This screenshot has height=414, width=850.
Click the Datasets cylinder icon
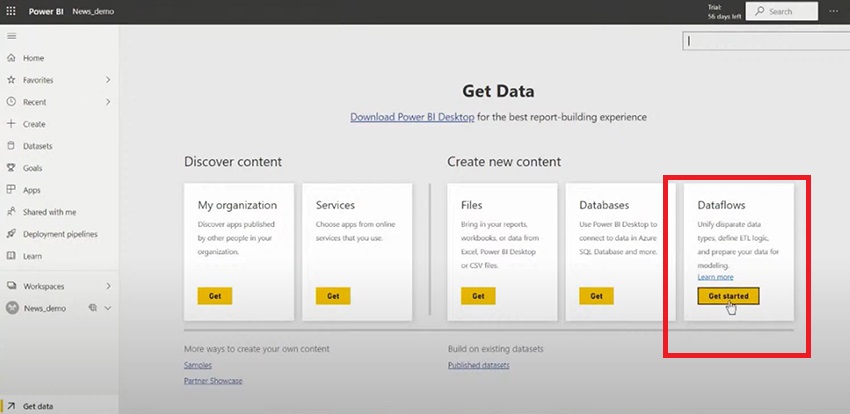pyautogui.click(x=11, y=146)
